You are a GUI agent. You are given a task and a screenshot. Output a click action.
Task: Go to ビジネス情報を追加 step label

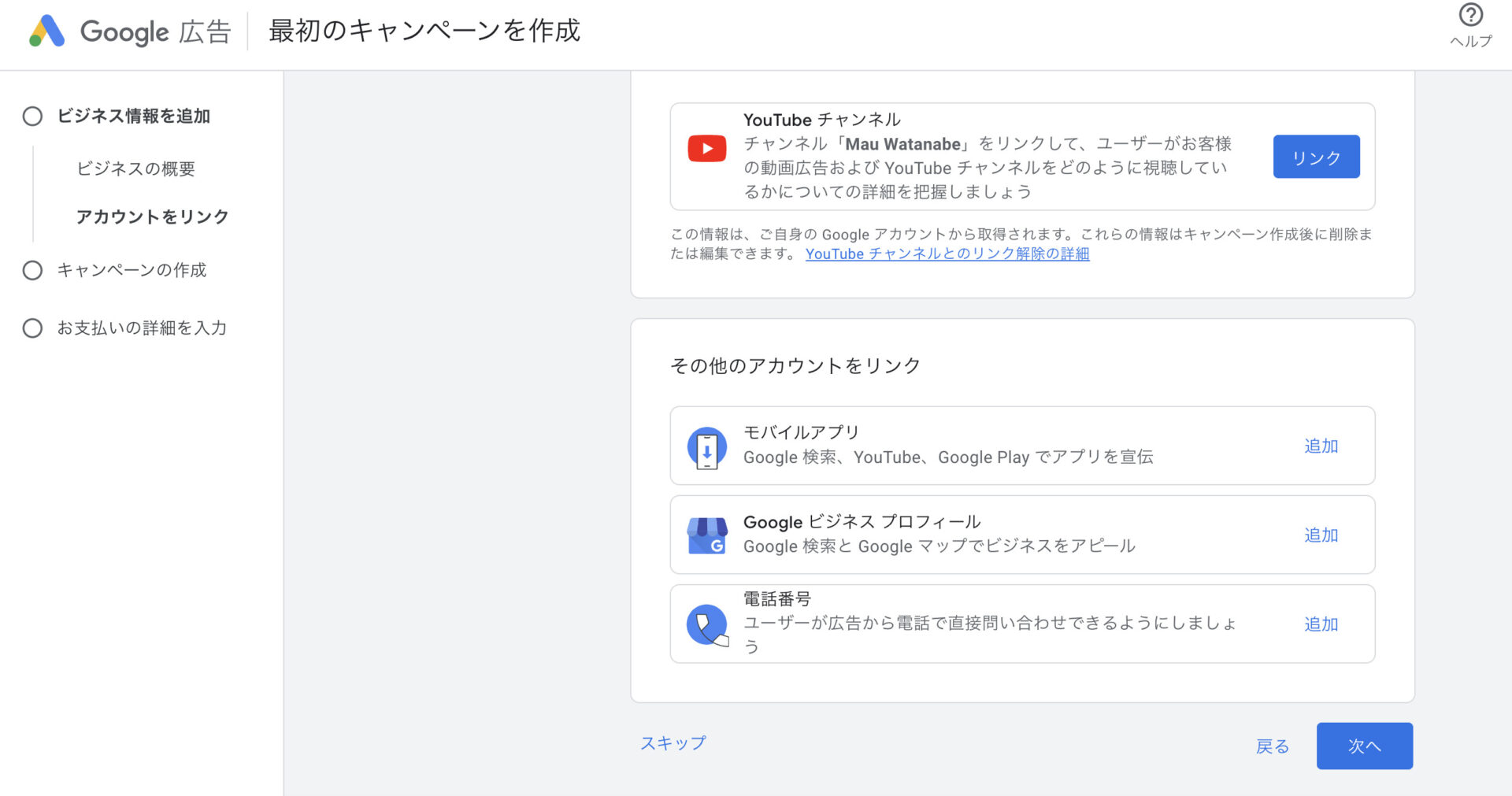(133, 116)
